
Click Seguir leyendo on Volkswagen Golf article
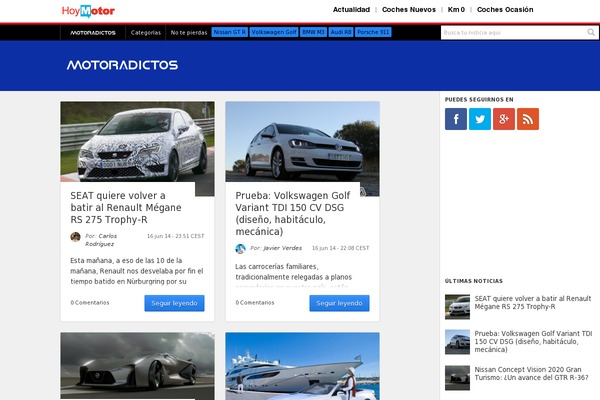click(339, 303)
